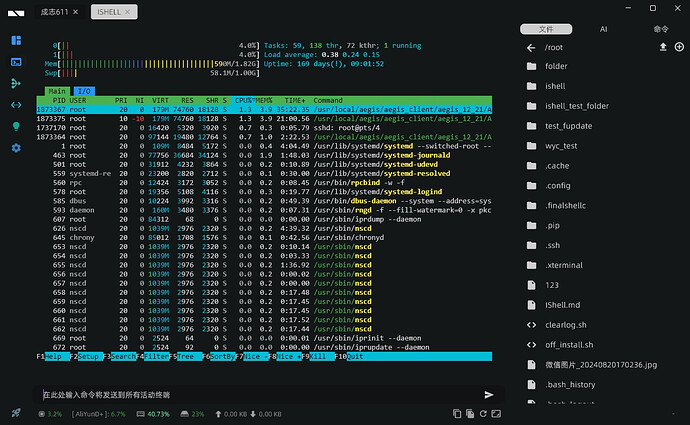Click F1 Help in htop footer
Image resolution: width=690 pixels, height=425 pixels.
pos(53,356)
